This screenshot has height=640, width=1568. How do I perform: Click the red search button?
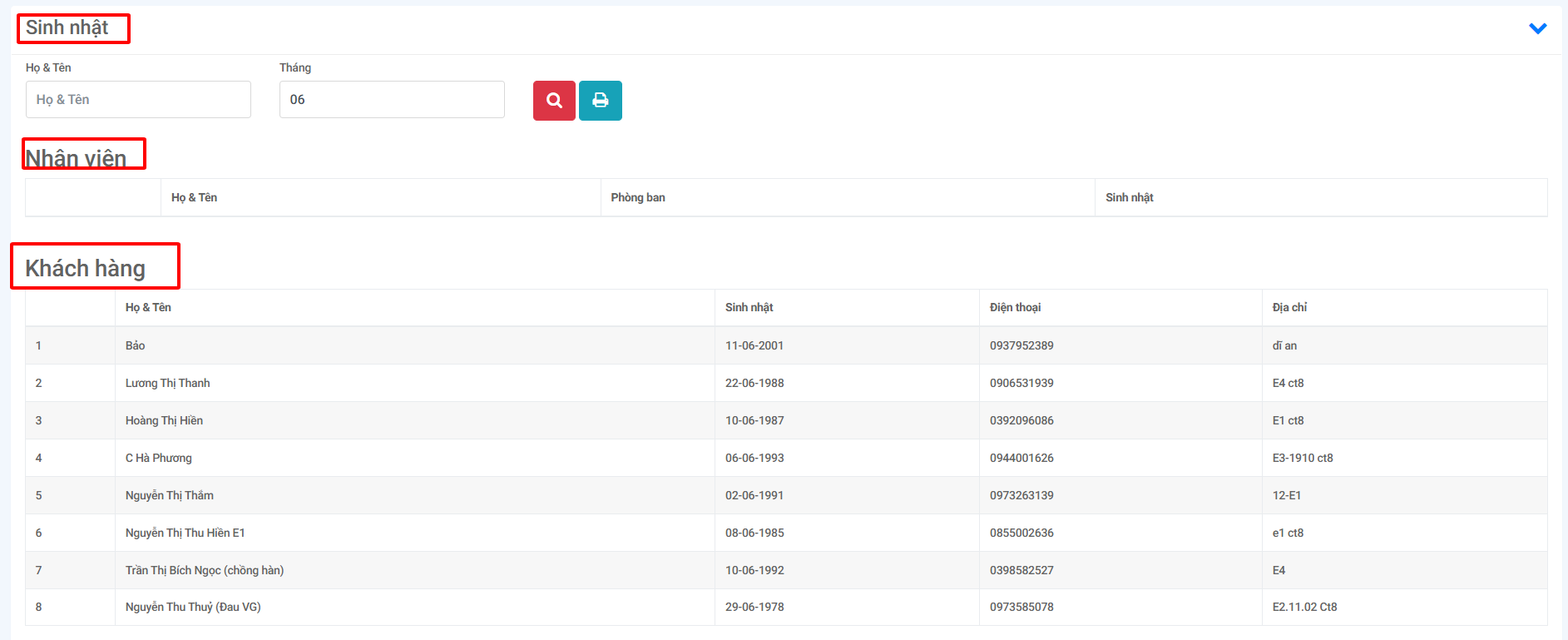[x=554, y=101]
